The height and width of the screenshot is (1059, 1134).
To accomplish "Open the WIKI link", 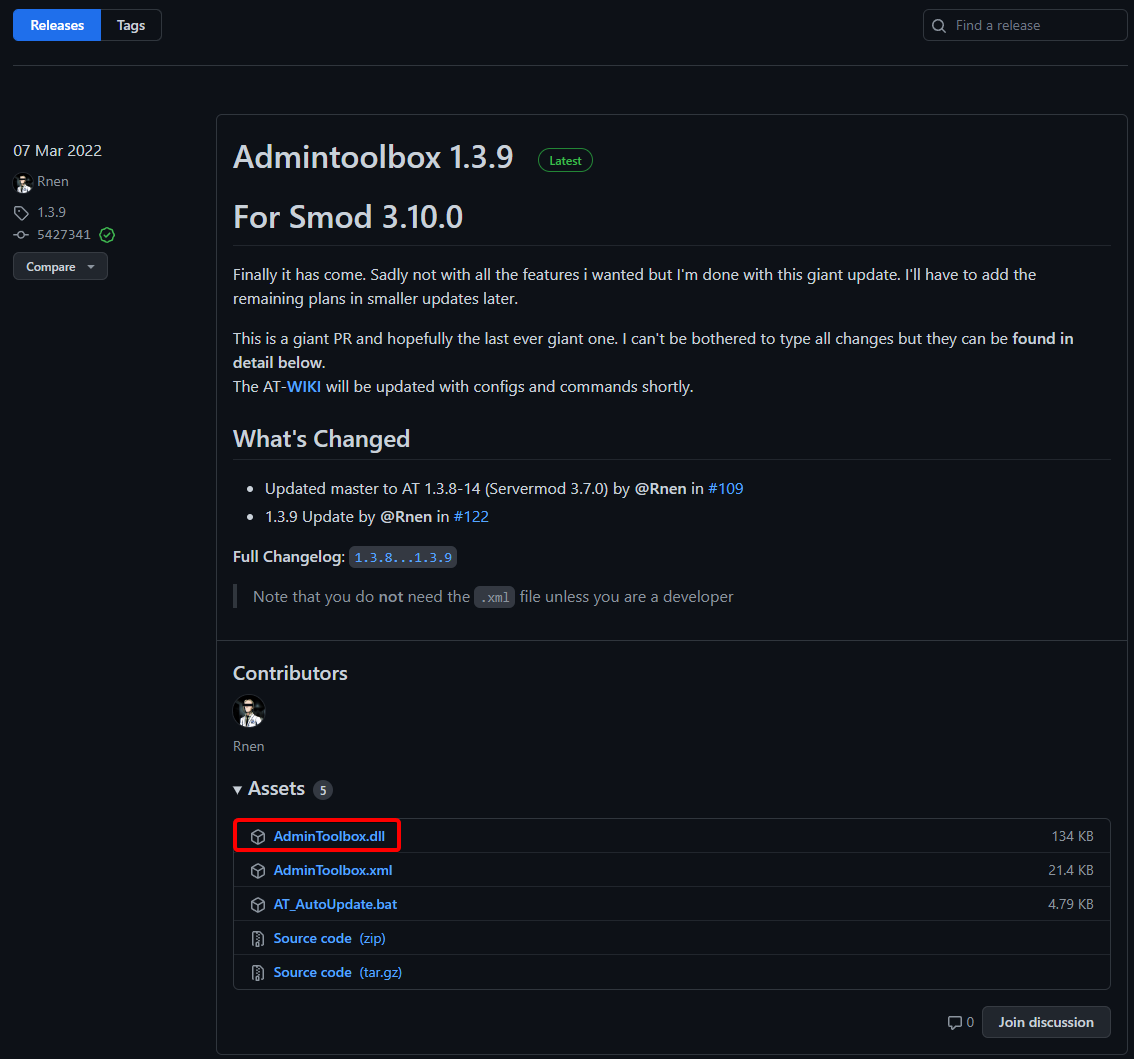I will coord(303,386).
